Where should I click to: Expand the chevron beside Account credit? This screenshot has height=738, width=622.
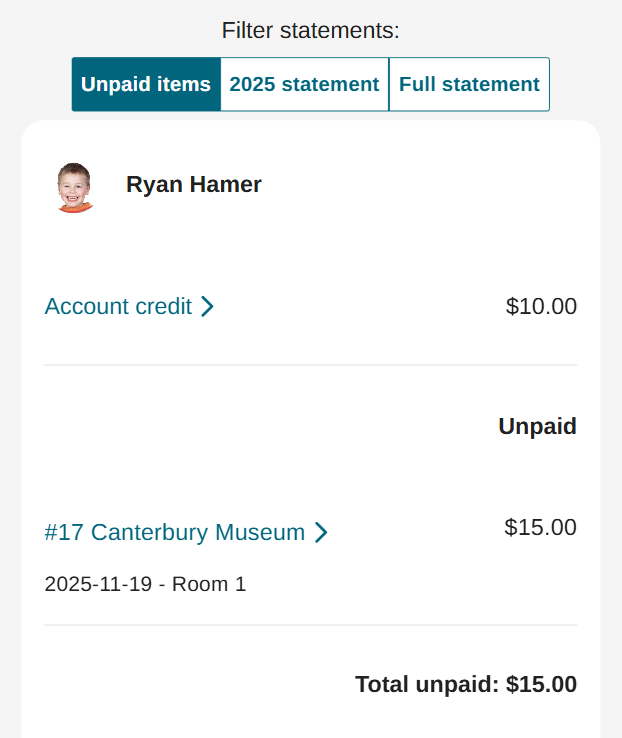point(207,307)
